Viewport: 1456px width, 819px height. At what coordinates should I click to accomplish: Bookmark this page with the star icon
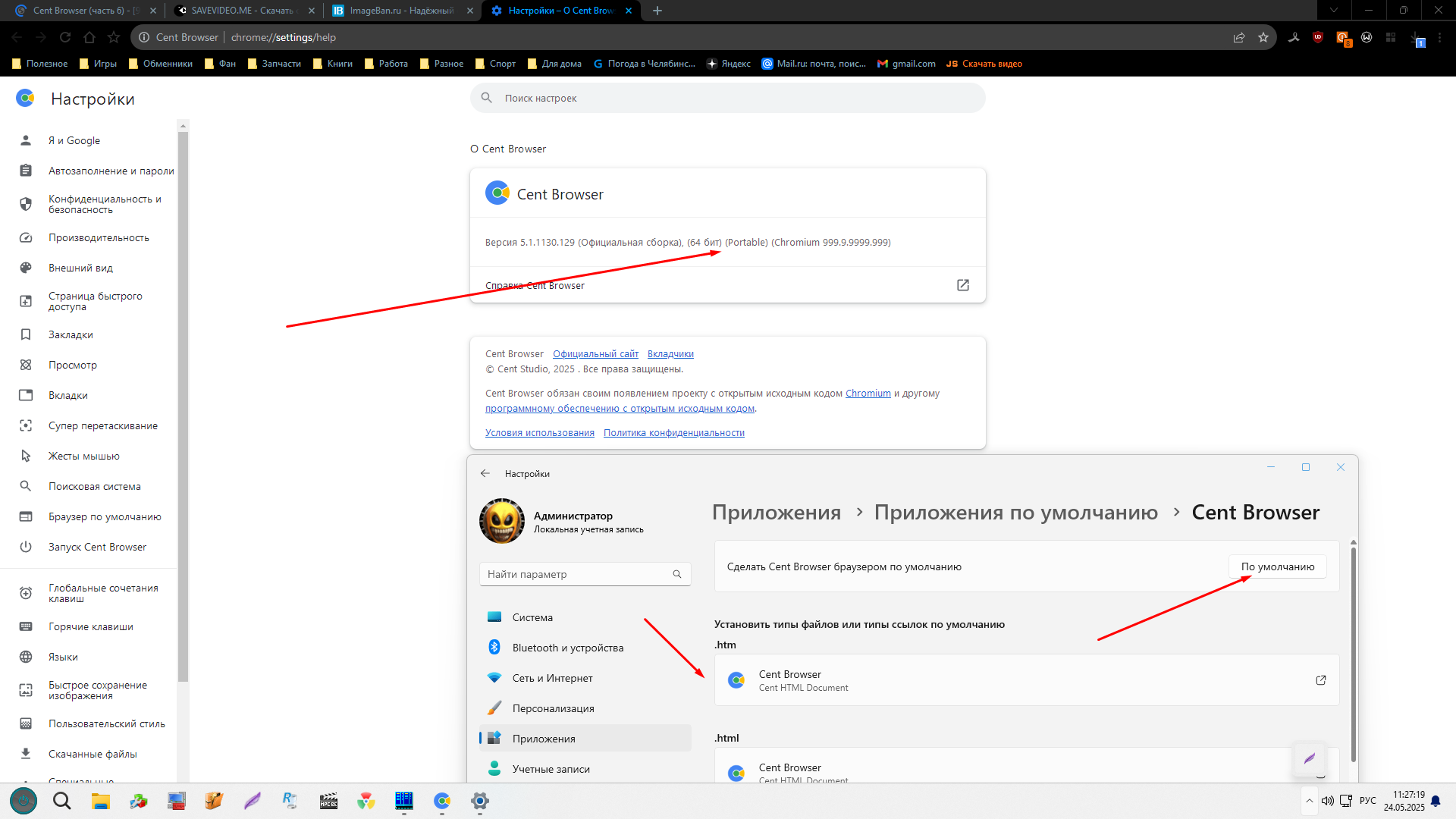click(1263, 37)
